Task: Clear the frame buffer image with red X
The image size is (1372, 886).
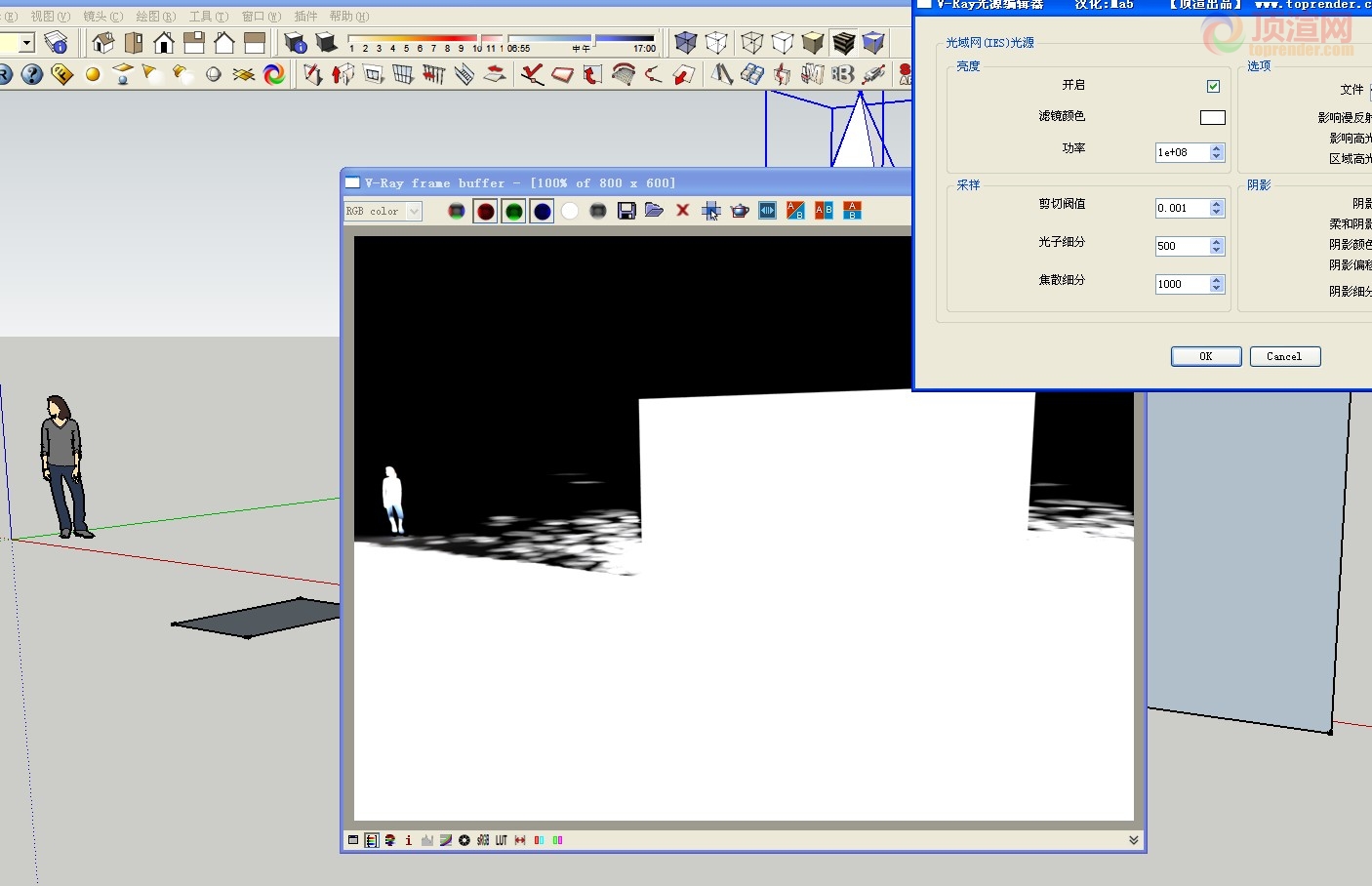Action: (x=682, y=211)
